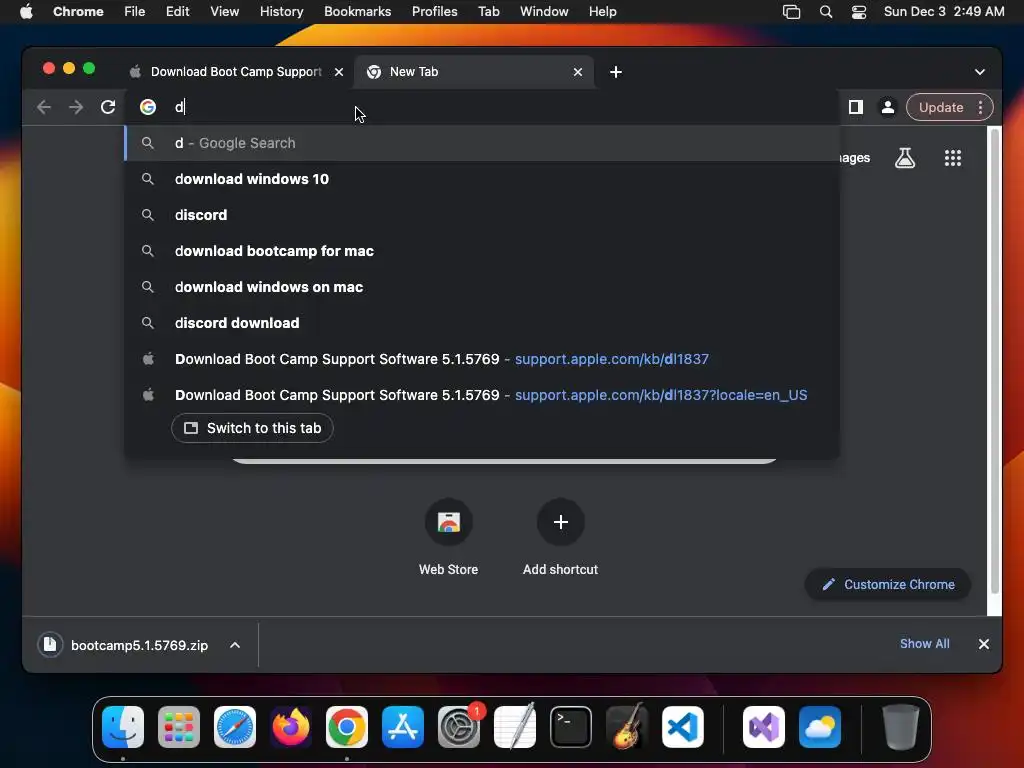Choose 'download windows 10' suggestion
This screenshot has height=768, width=1024.
point(482,179)
